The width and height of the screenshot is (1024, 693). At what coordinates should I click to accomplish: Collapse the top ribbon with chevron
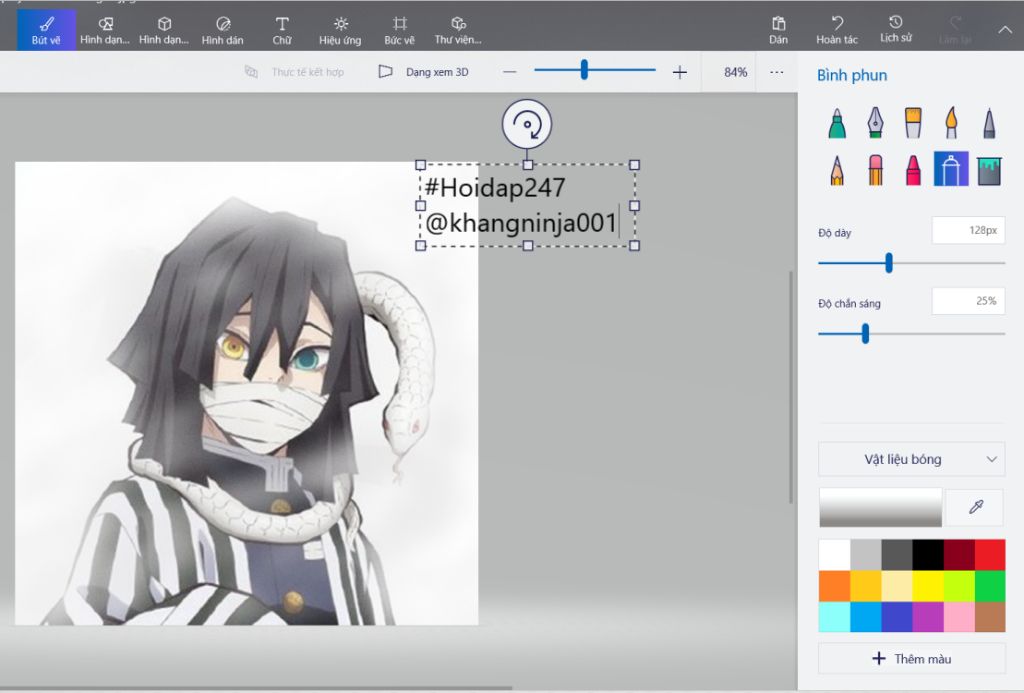pyautogui.click(x=1005, y=29)
